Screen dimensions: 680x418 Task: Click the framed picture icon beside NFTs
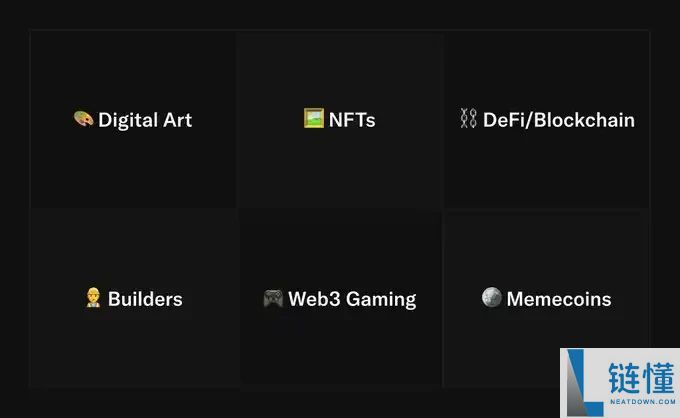point(314,118)
